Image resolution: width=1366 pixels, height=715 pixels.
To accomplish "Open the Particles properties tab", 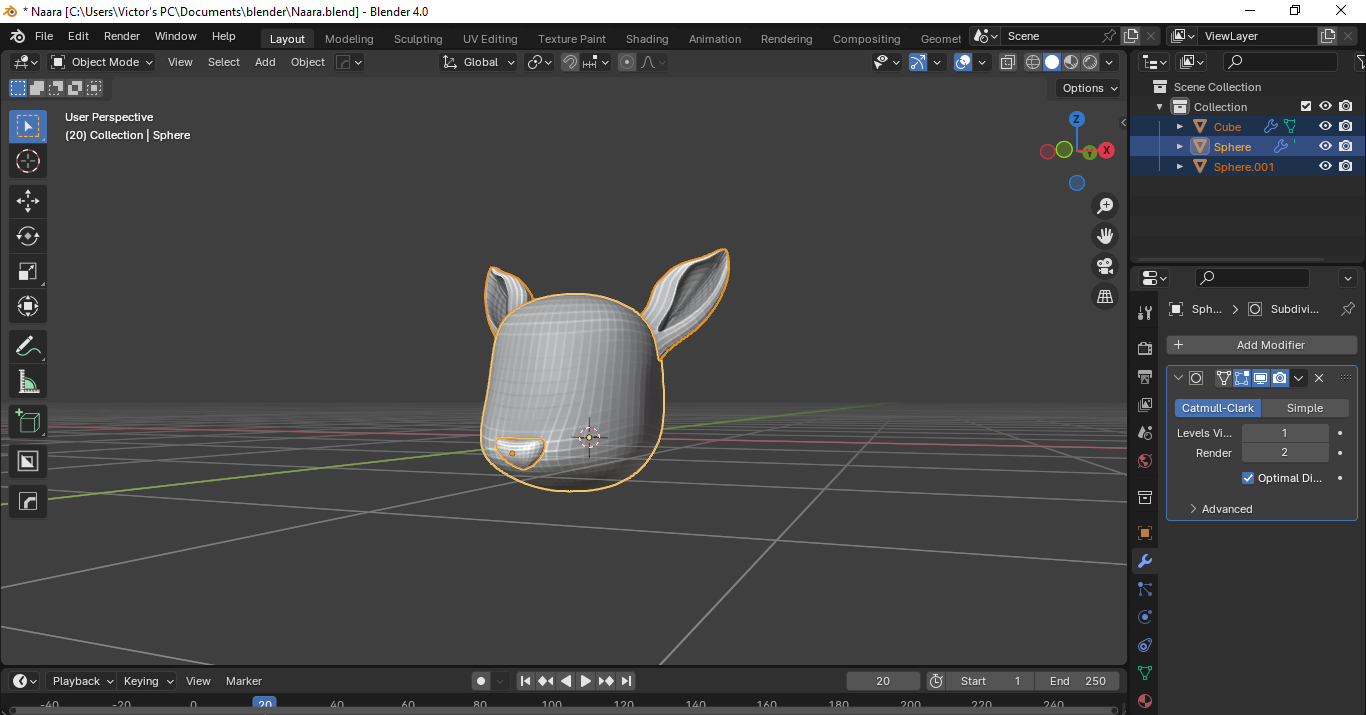I will point(1145,589).
